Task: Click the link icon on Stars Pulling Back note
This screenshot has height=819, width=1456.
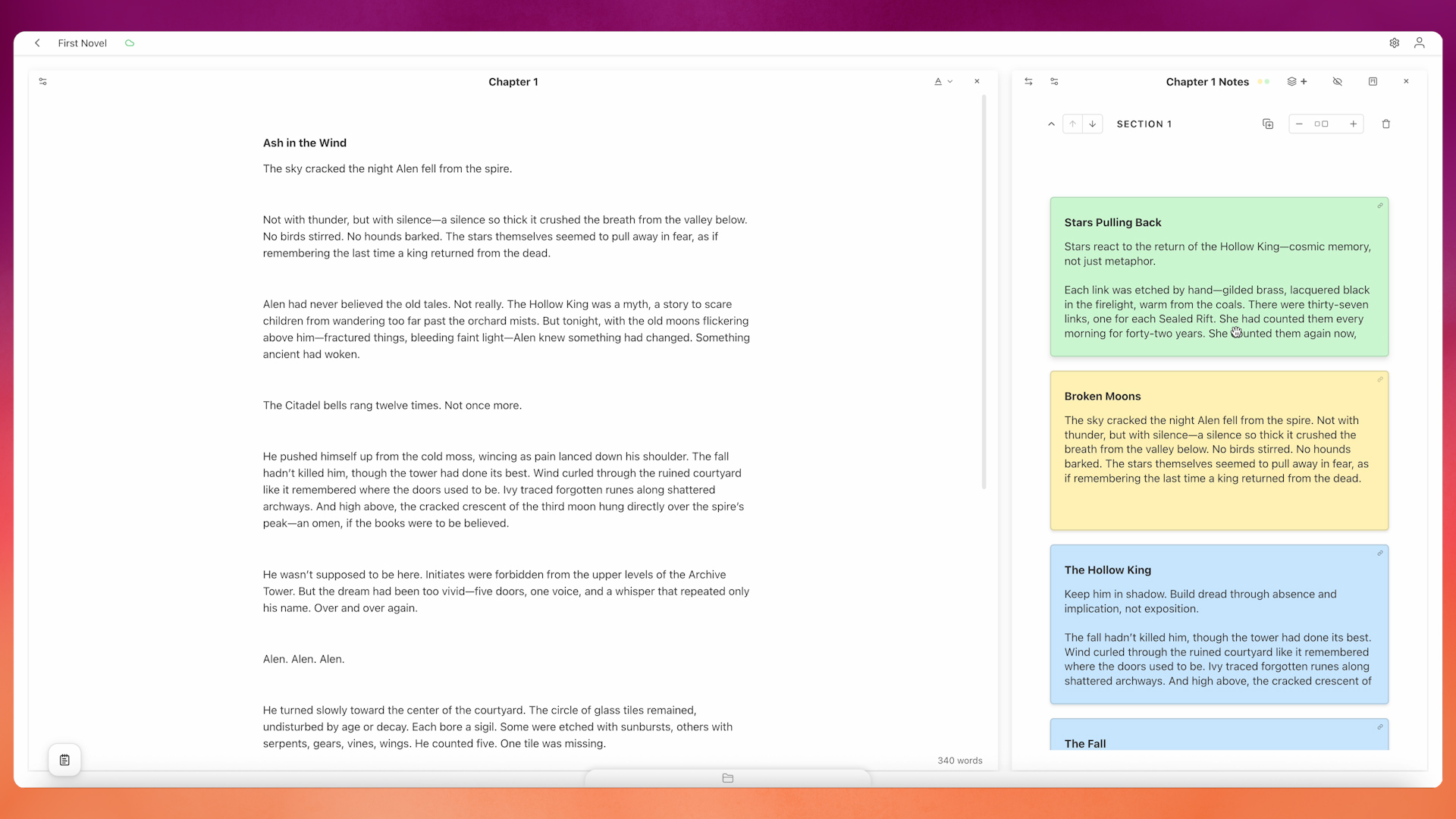Action: coord(1380,206)
